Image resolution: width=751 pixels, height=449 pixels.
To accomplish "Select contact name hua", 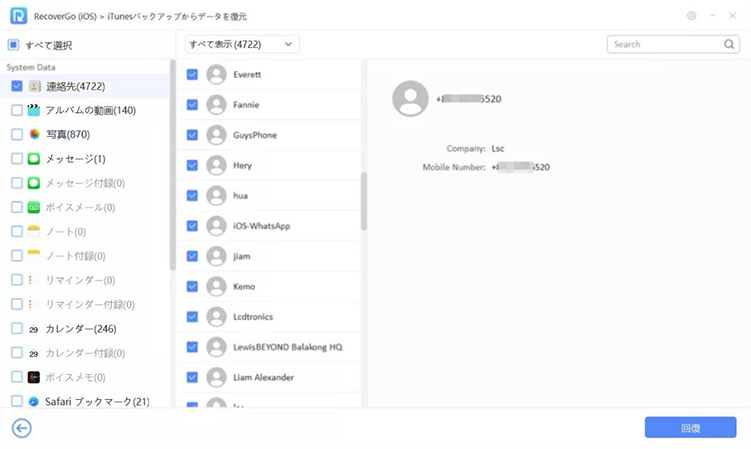I will click(x=240, y=196).
